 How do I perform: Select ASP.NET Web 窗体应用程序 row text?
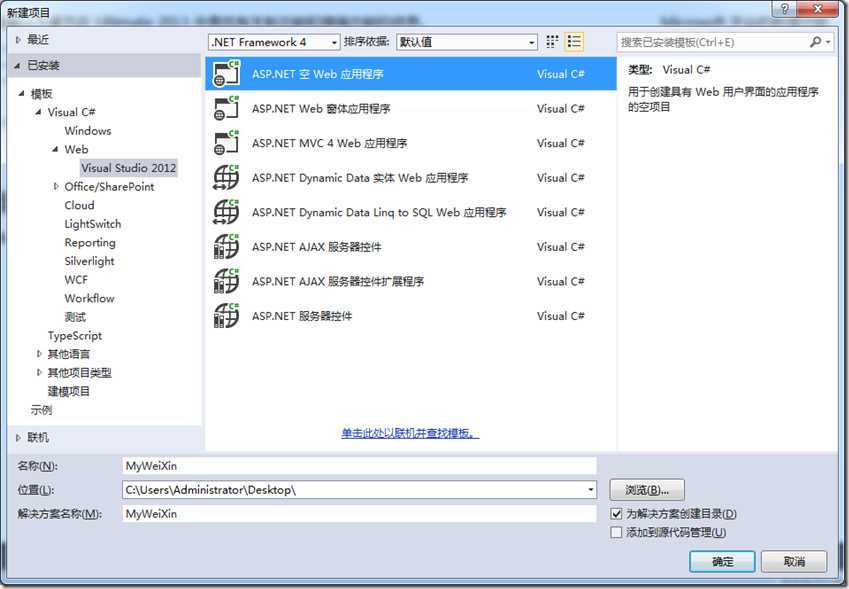coord(321,109)
